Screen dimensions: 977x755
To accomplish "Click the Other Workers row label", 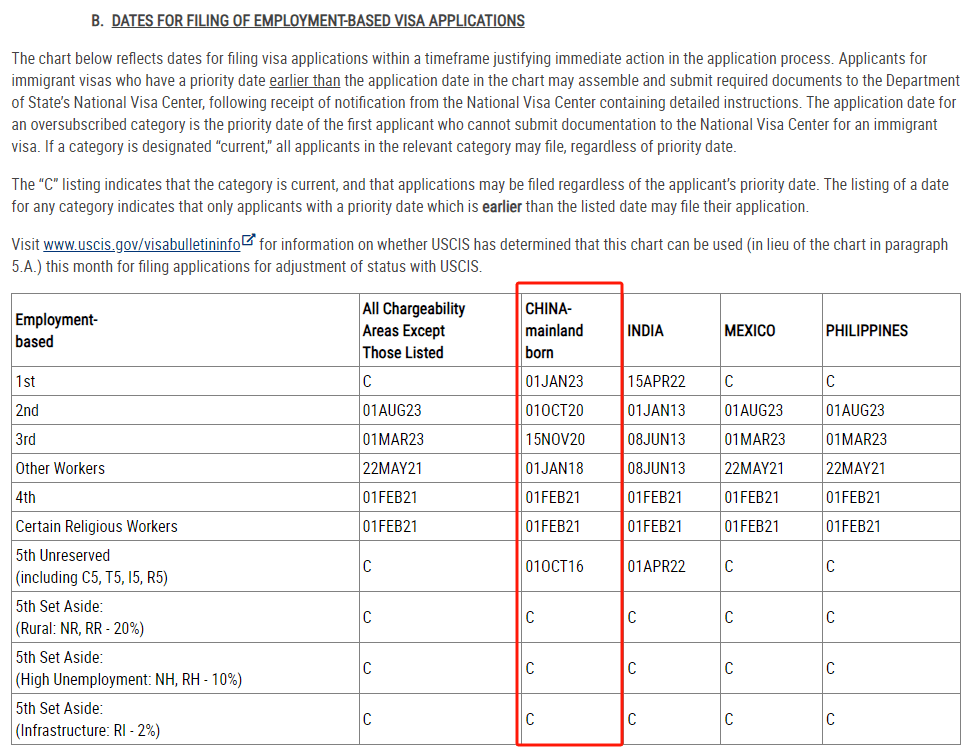I will click(x=60, y=468).
